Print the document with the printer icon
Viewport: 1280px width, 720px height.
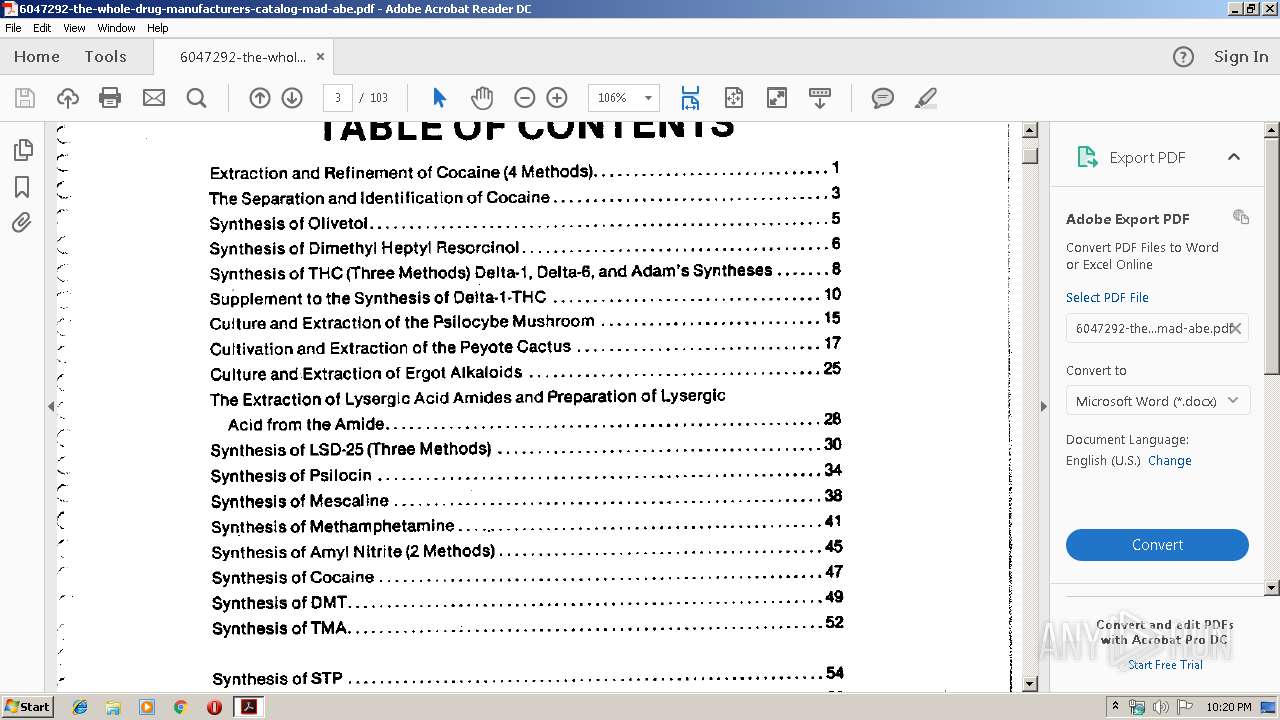110,98
